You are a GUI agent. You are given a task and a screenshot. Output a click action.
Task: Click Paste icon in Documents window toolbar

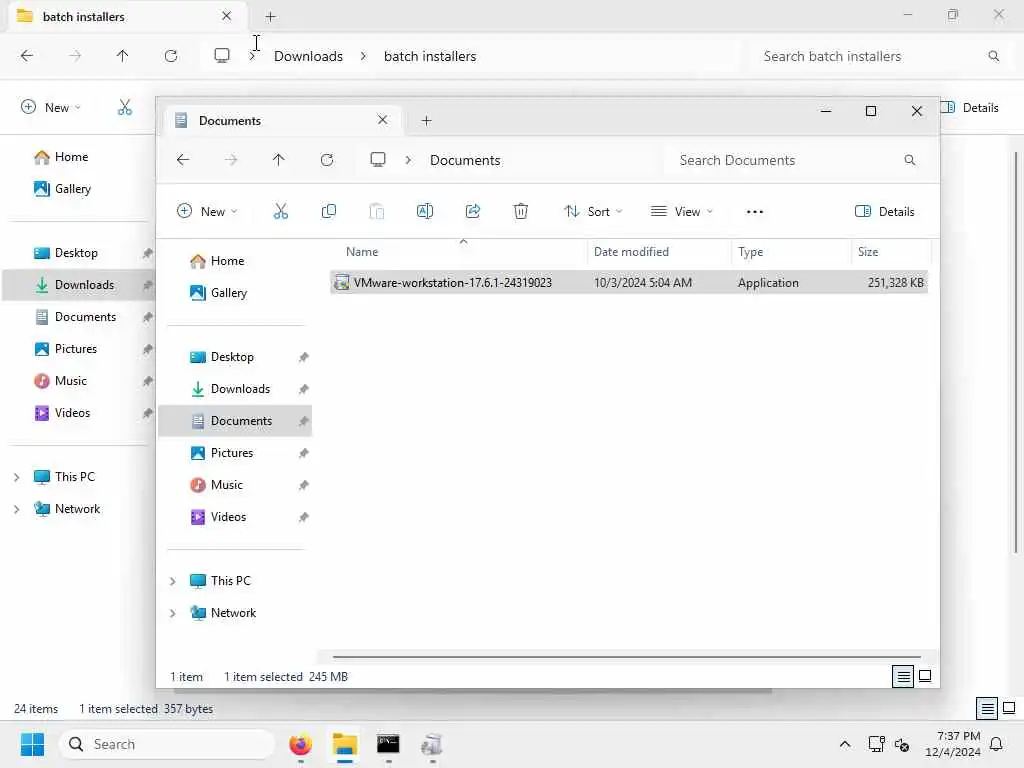[377, 211]
